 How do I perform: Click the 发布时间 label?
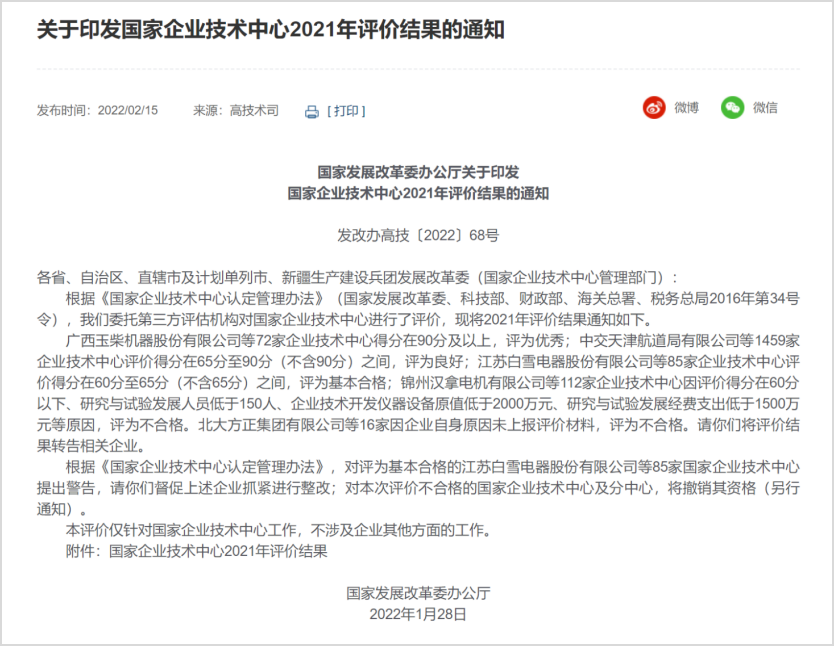point(62,111)
